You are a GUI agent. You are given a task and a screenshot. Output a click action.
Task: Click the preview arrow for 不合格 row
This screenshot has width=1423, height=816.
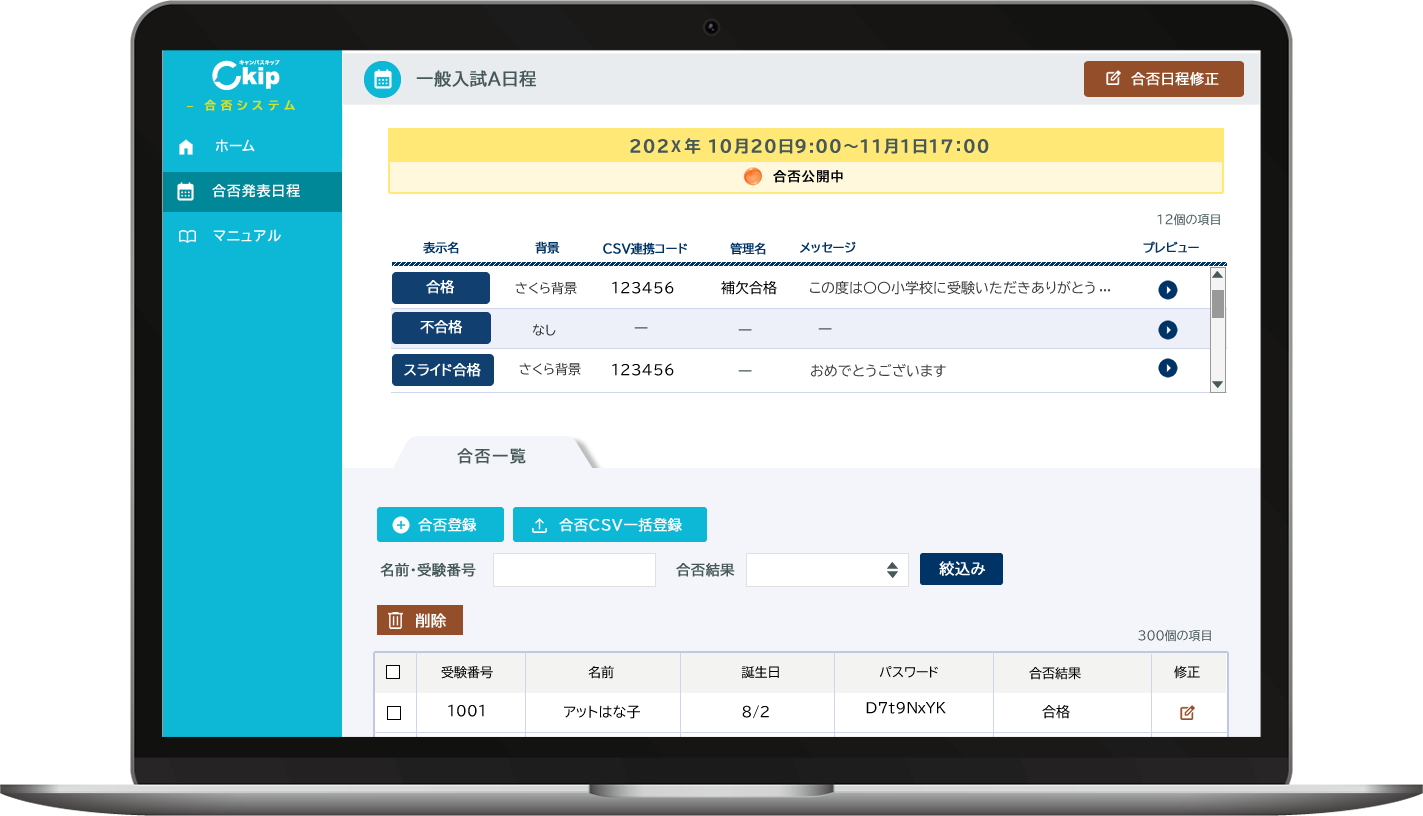pyautogui.click(x=1167, y=330)
